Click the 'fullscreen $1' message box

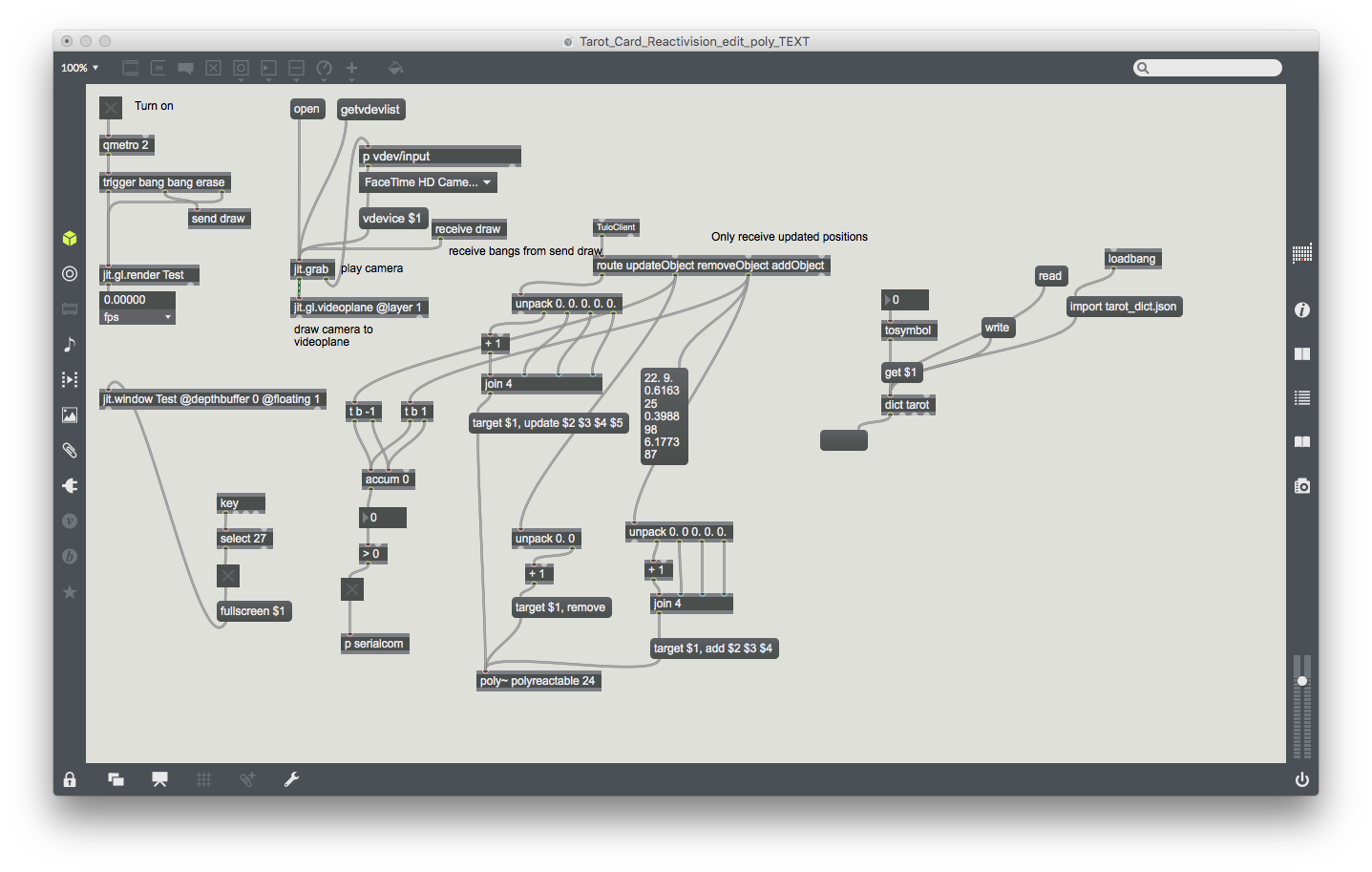253,611
